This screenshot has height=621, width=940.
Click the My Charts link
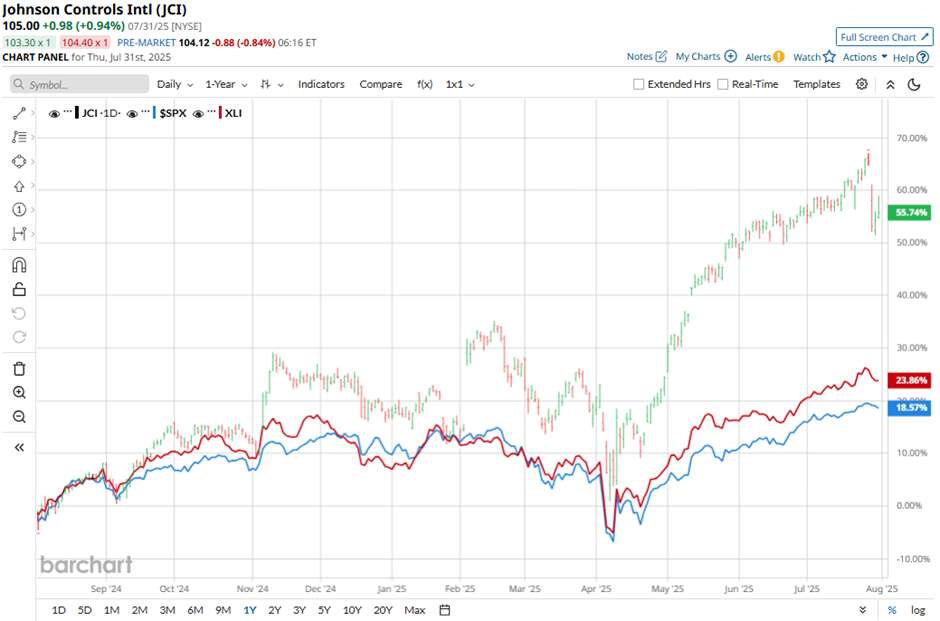(x=698, y=56)
